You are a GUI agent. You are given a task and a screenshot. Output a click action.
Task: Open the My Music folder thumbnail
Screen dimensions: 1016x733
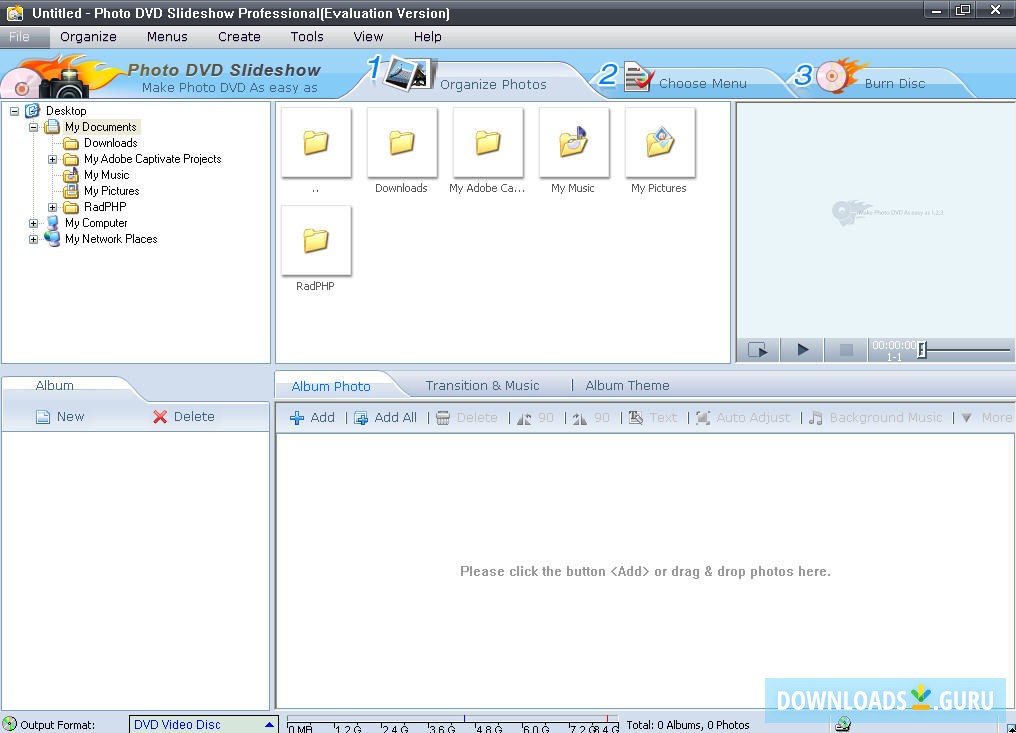(x=573, y=143)
